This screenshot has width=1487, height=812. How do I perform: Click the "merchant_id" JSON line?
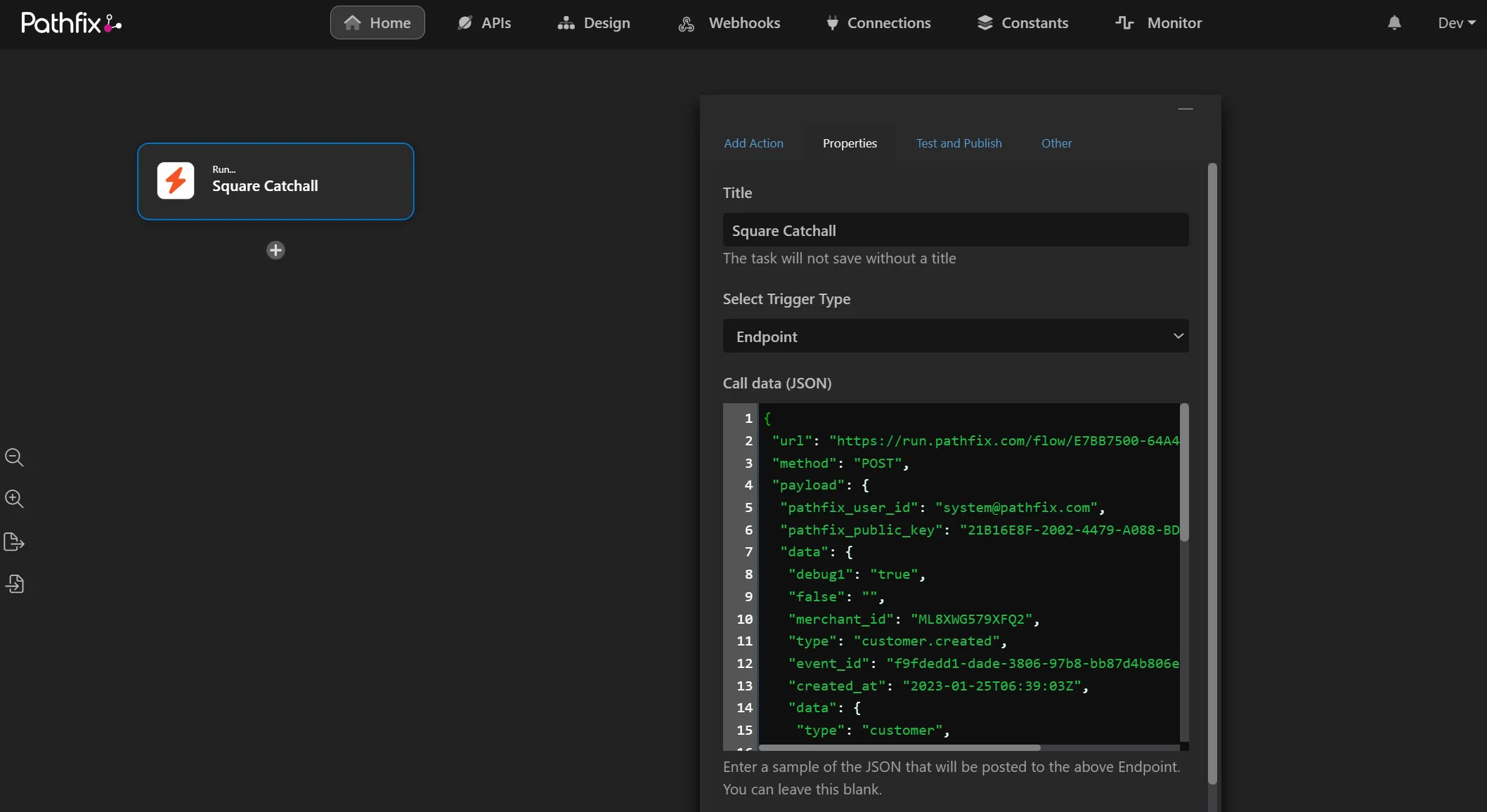[x=914, y=619]
